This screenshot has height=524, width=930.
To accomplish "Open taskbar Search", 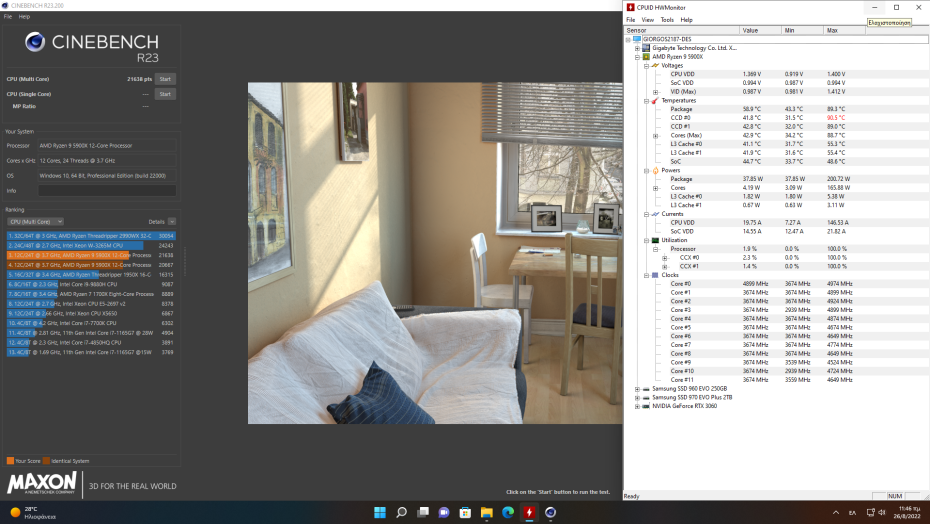I will coord(402,512).
